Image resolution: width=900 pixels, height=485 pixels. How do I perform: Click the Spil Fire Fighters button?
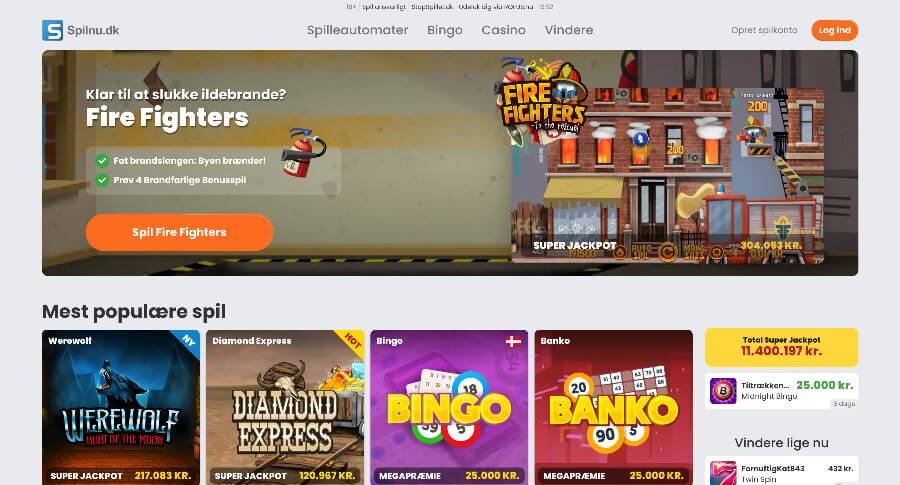pos(180,232)
